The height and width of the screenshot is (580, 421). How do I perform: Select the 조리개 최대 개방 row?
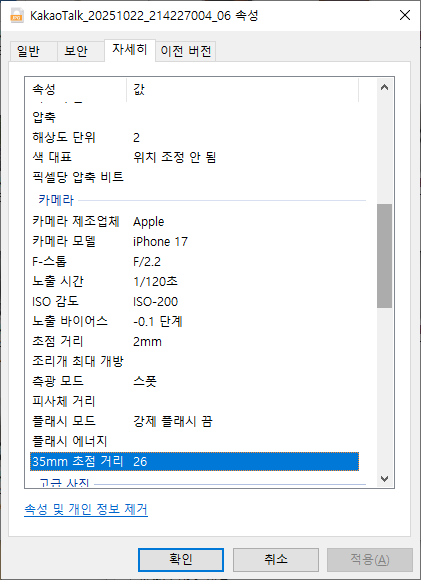tap(194, 361)
